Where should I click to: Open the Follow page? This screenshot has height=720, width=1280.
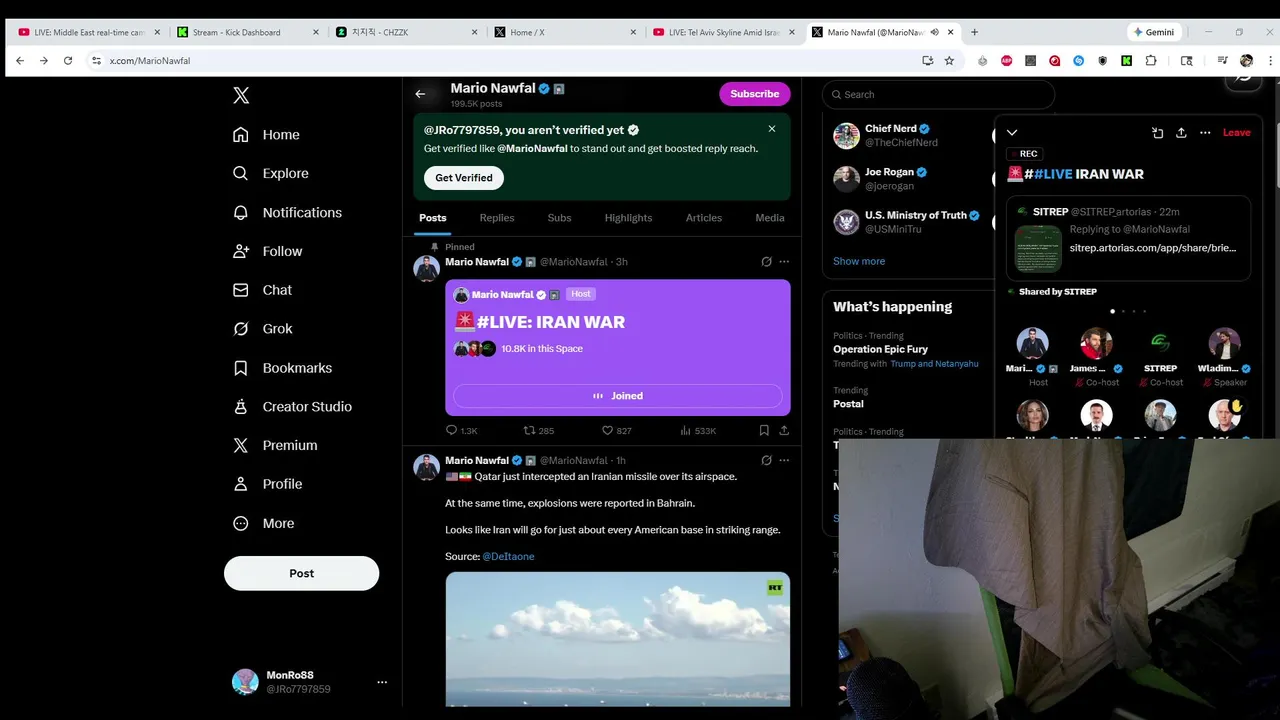268,251
